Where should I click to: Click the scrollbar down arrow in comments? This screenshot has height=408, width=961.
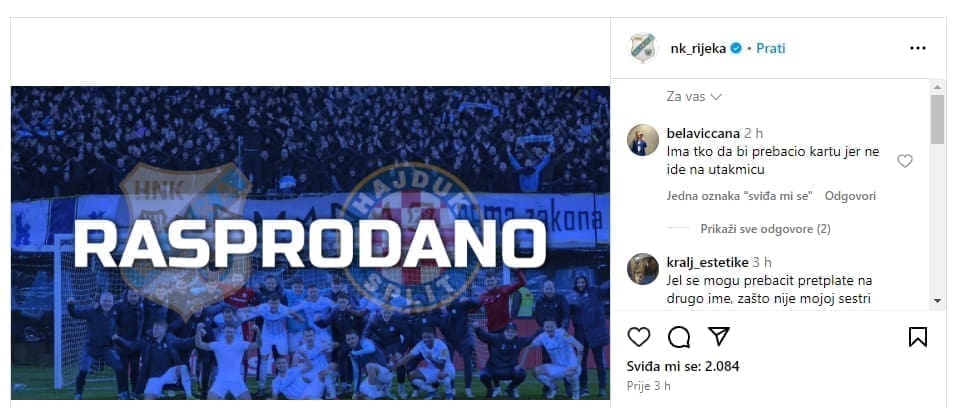point(937,301)
